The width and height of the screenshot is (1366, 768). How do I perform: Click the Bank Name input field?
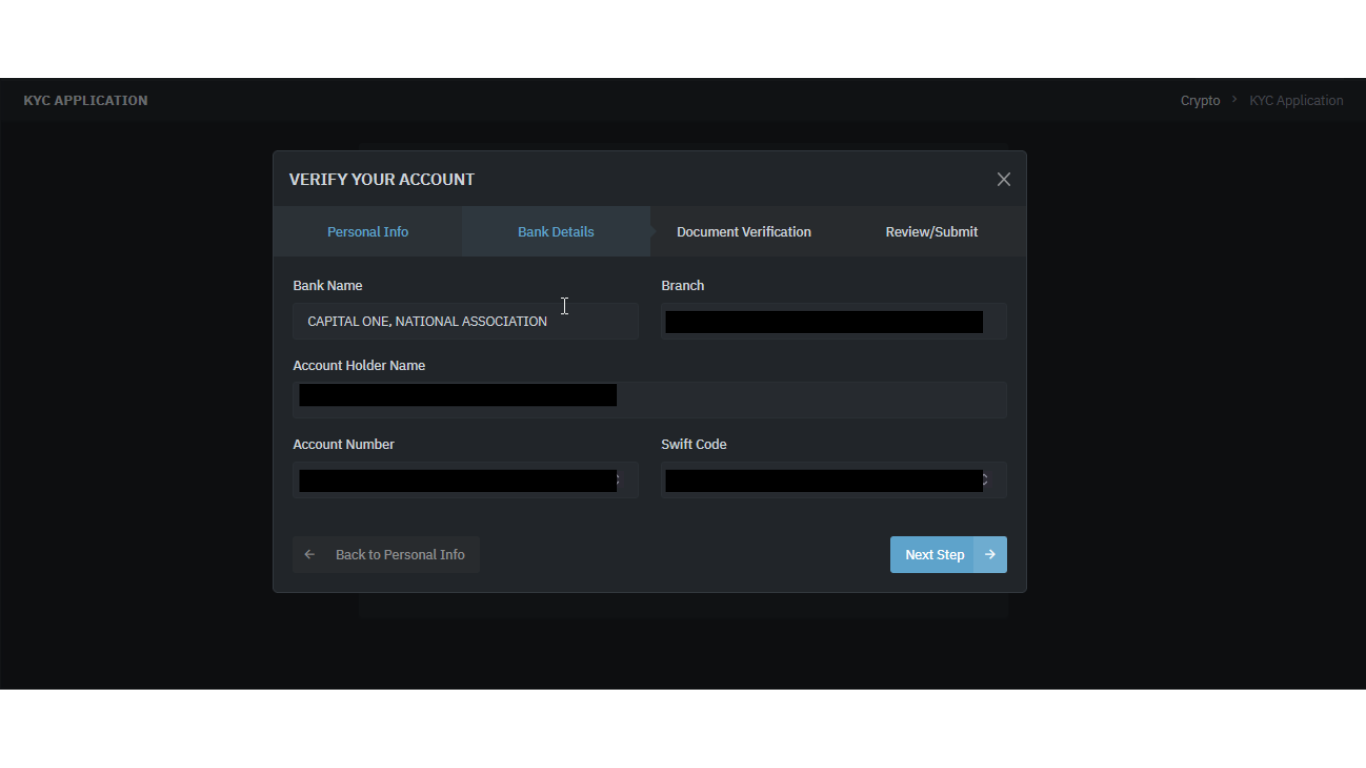click(465, 321)
